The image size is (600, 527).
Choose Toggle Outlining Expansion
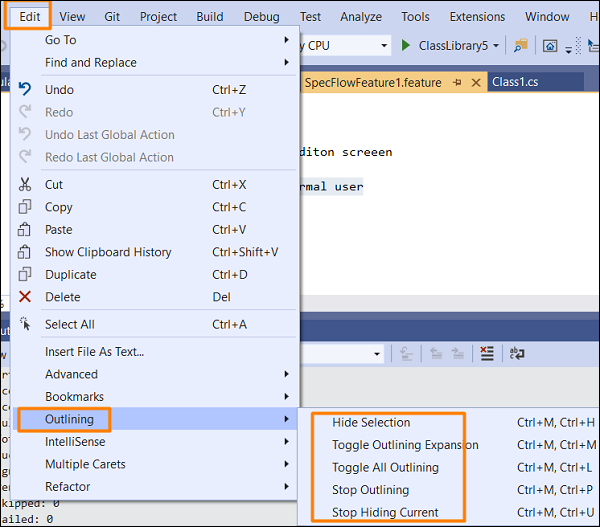448,445
